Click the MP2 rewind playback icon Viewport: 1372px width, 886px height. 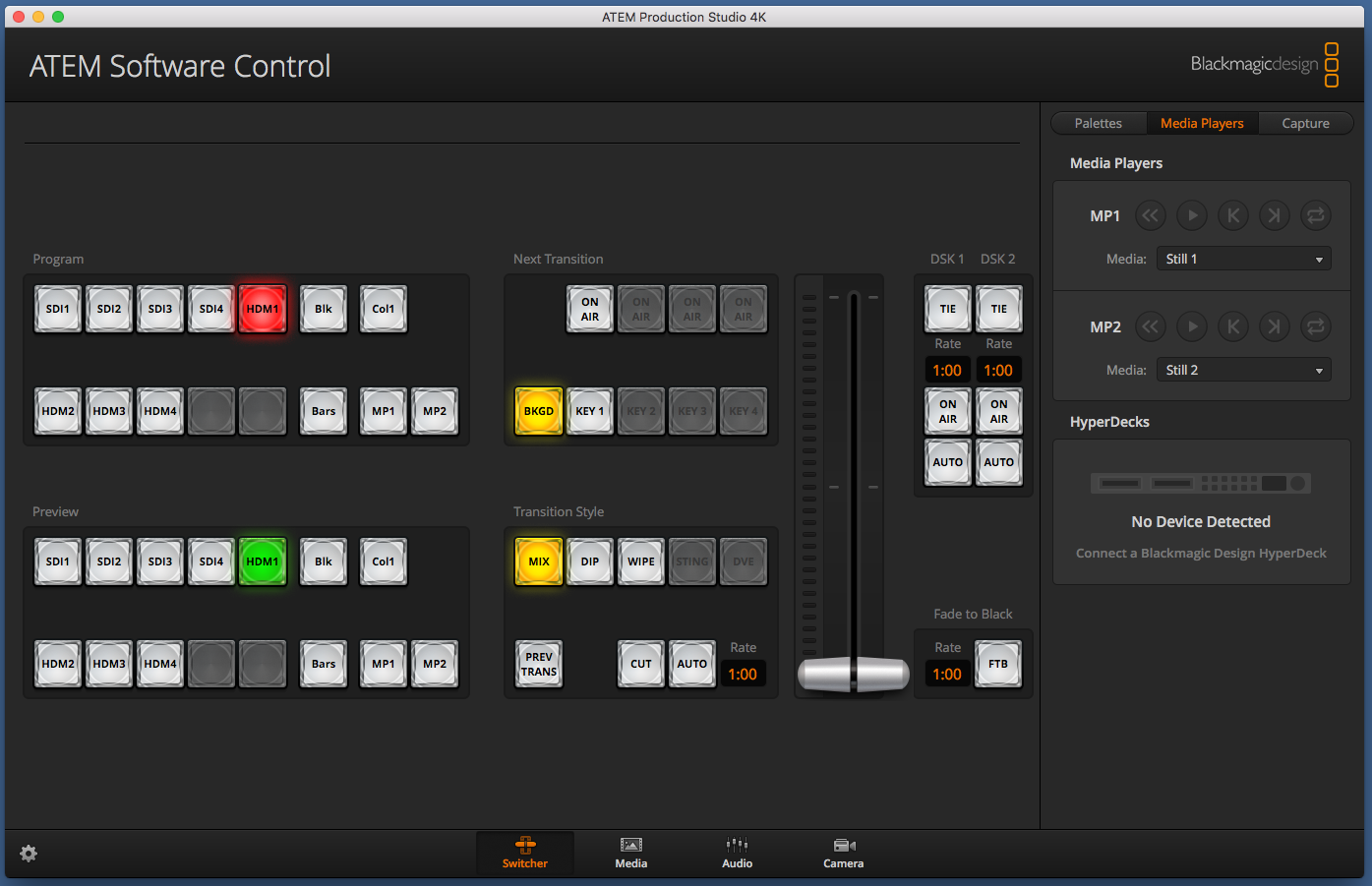1151,326
